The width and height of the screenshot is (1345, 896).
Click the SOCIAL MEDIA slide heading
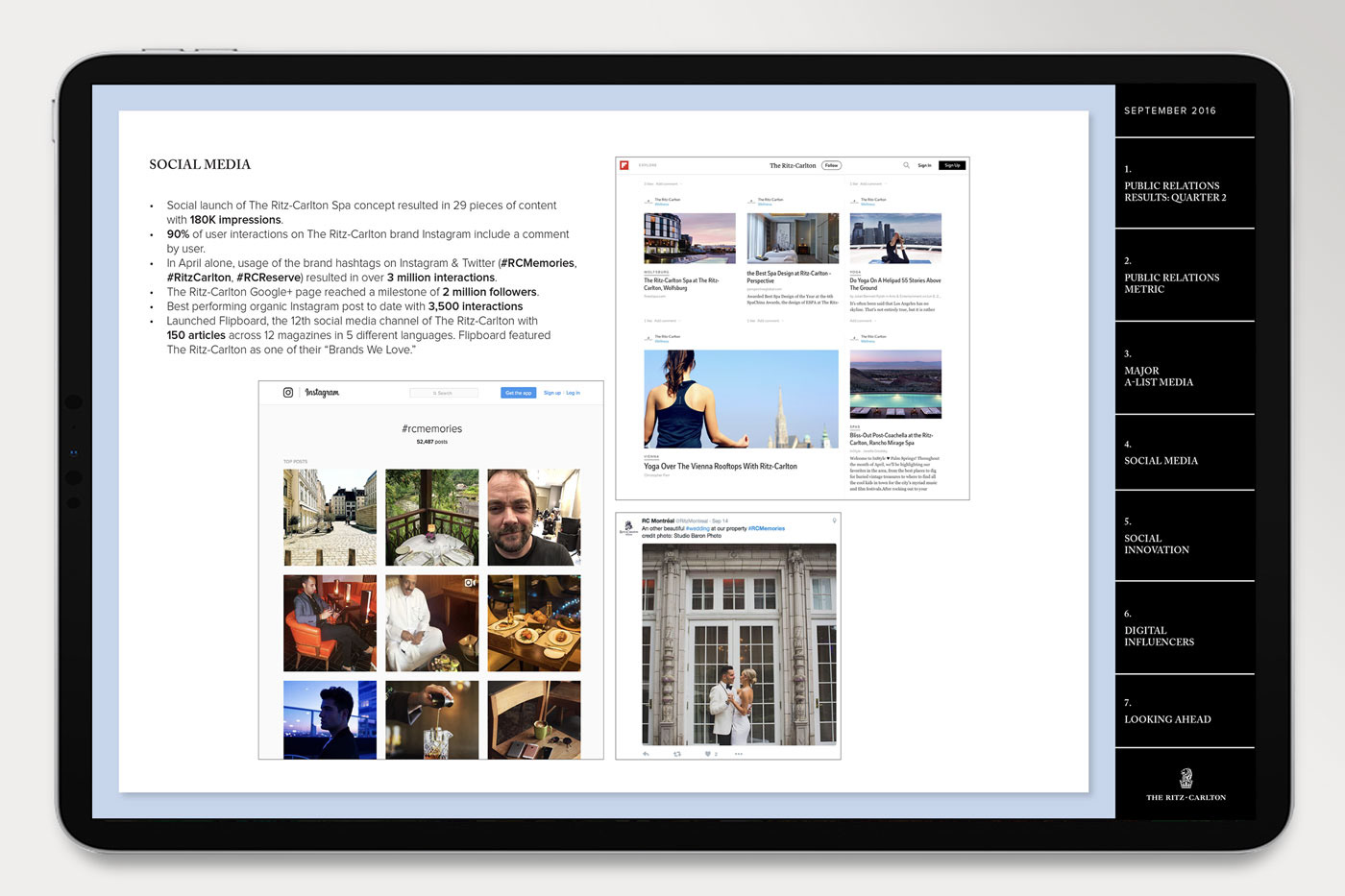(200, 164)
